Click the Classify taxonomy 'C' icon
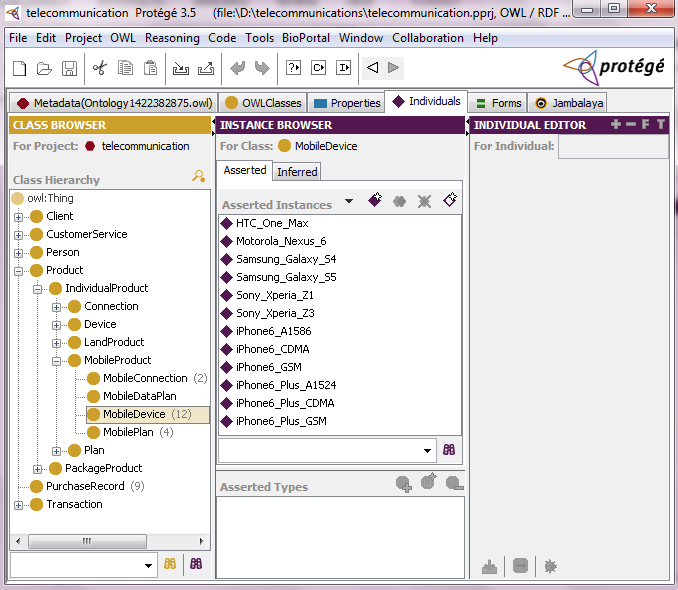The image size is (678, 590). pos(319,68)
